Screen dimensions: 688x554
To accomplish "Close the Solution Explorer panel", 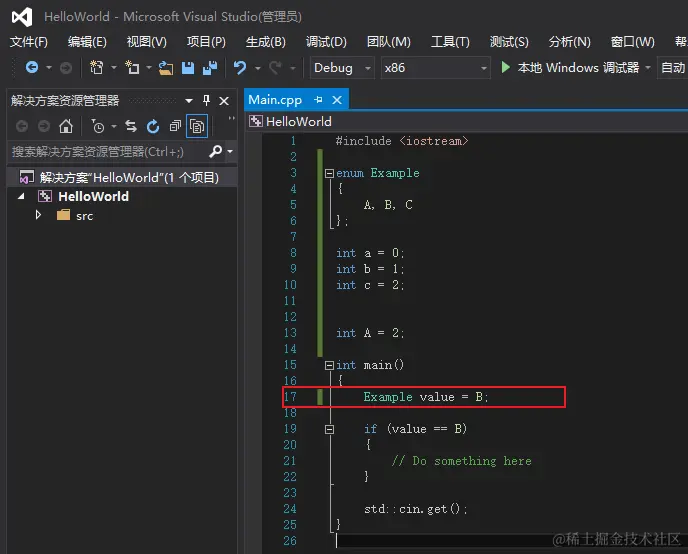I will 224,101.
